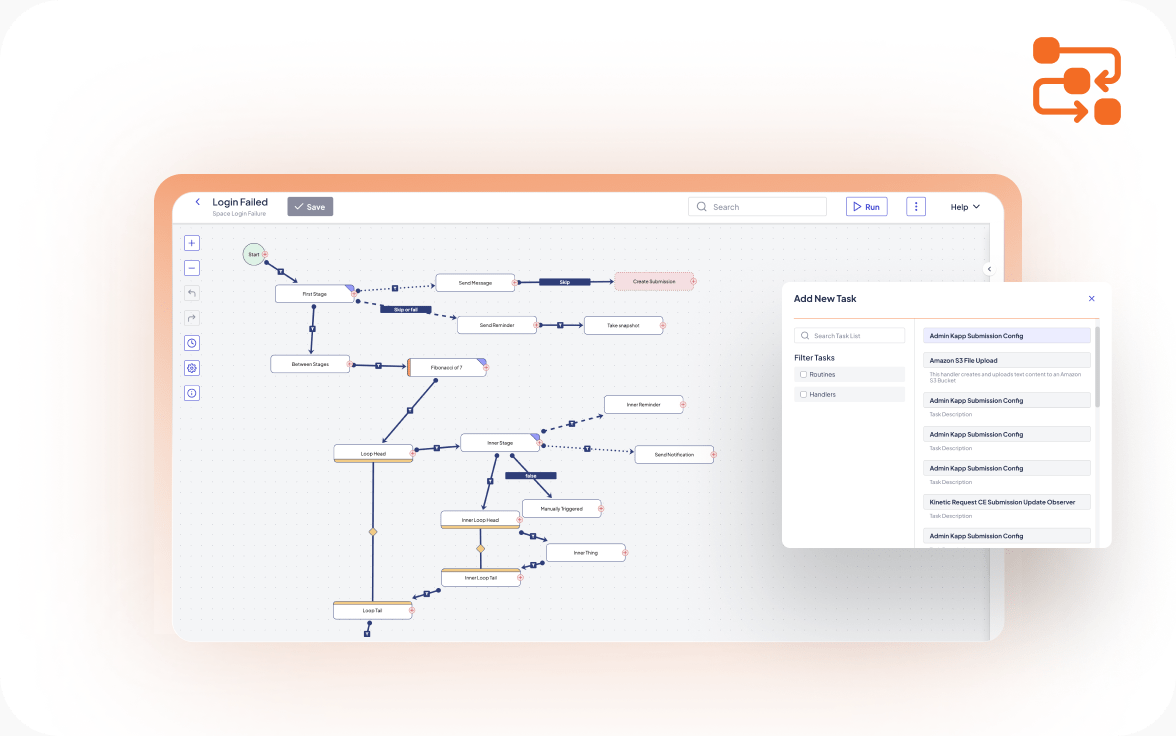This screenshot has width=1176, height=736.
Task: Select the Send Reminder node
Action: 496,326
